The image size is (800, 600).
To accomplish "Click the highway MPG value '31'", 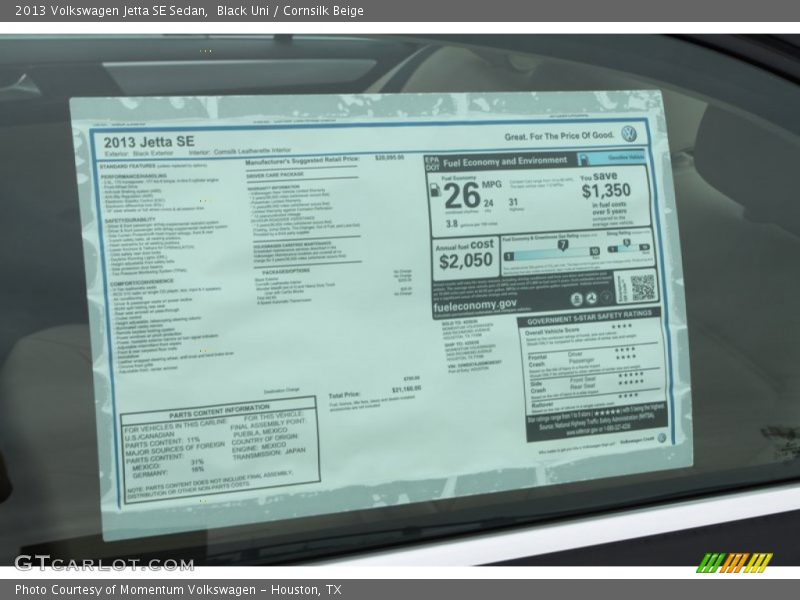I will (513, 202).
